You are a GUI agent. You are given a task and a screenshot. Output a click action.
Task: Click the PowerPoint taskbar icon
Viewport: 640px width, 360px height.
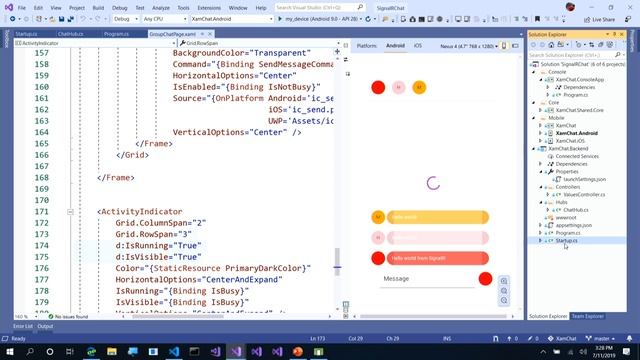(298, 351)
